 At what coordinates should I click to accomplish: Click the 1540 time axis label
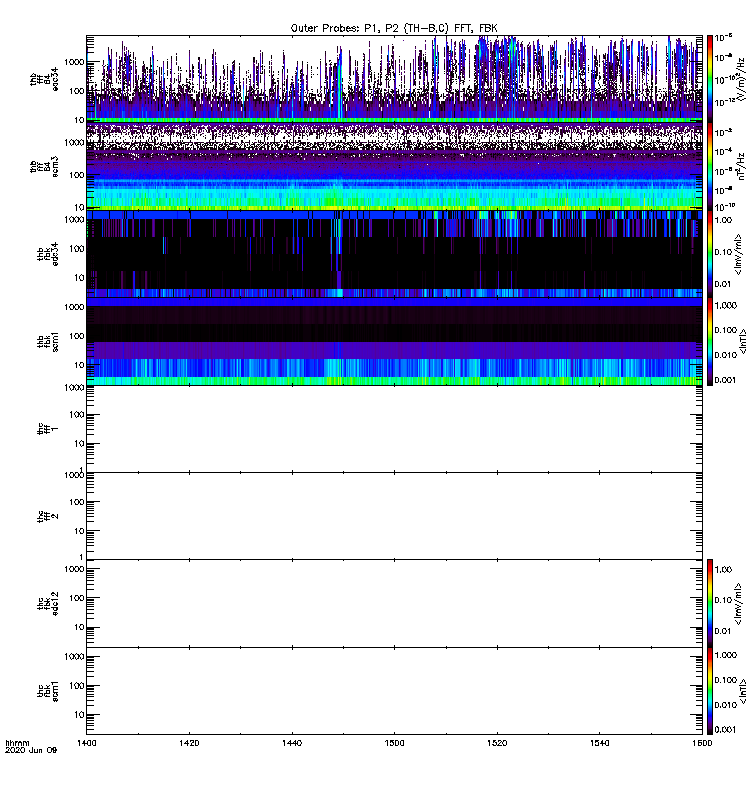tap(599, 743)
